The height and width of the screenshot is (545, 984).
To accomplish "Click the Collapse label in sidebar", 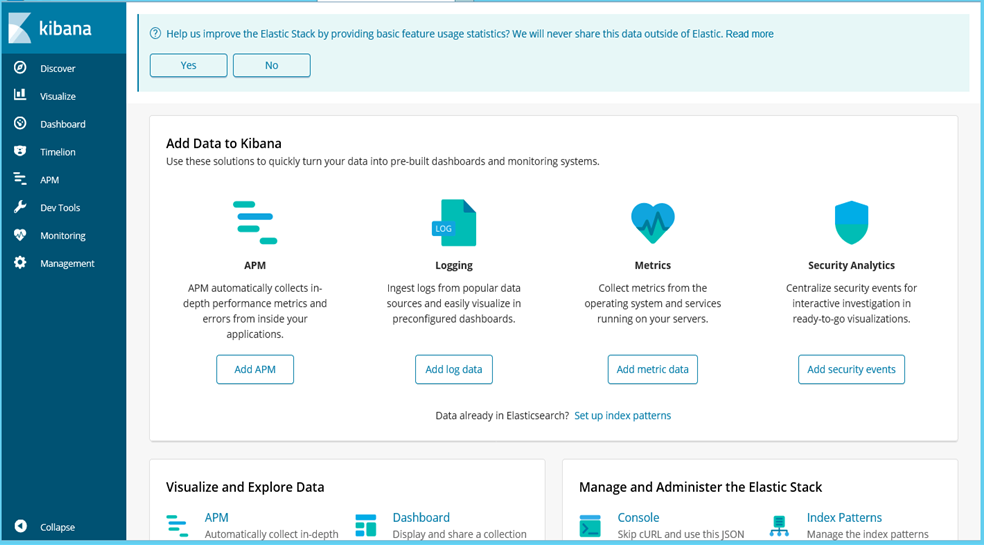I will [x=58, y=527].
